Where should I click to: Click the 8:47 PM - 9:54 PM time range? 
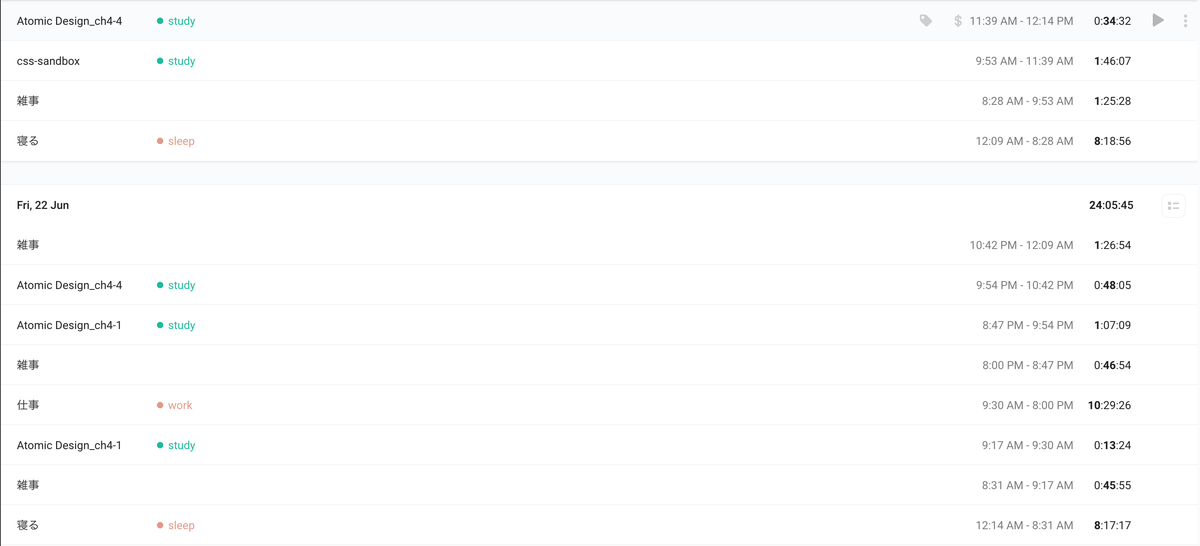[x=1027, y=325]
